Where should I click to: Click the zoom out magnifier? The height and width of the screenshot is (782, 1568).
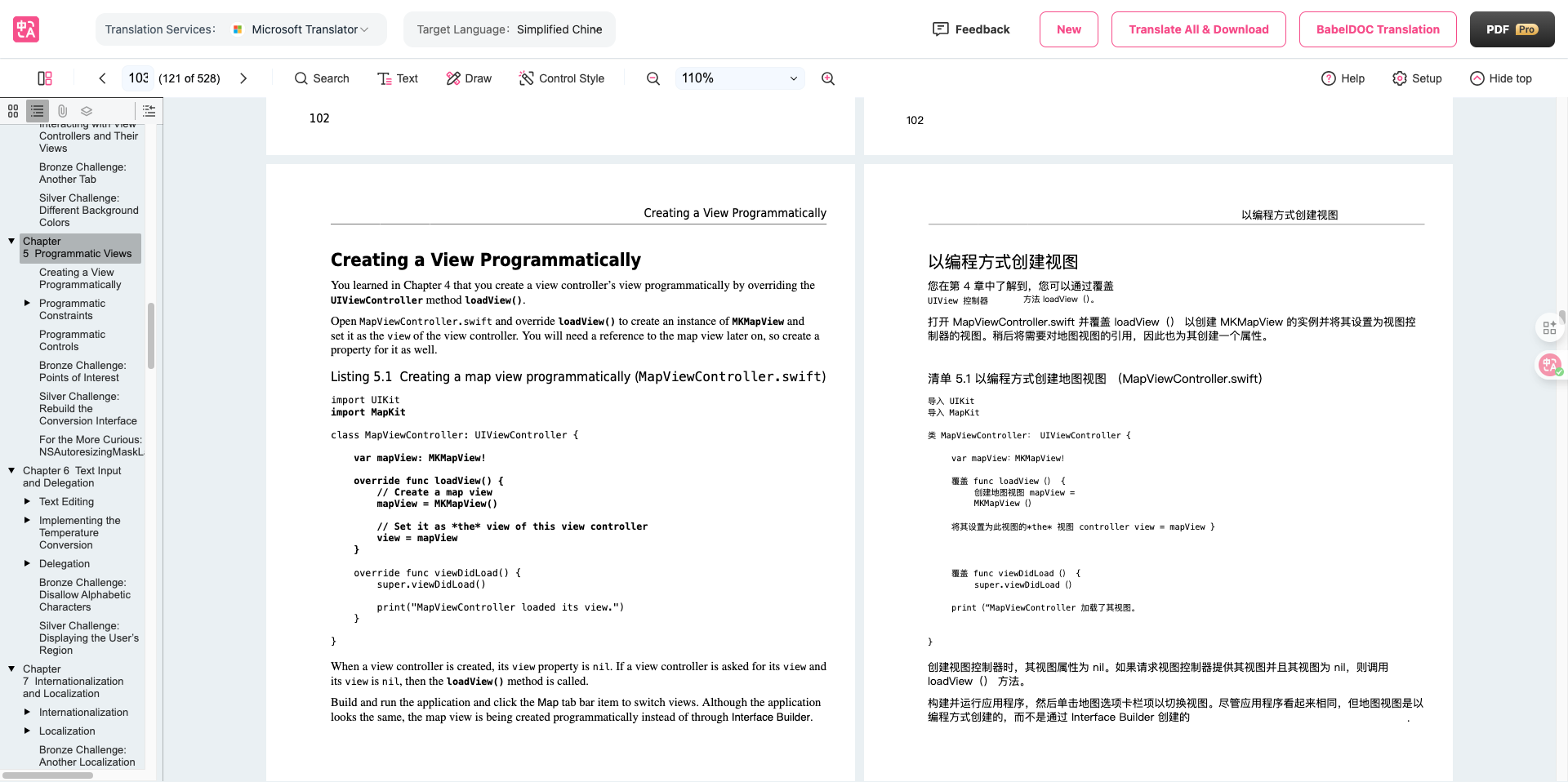[653, 78]
